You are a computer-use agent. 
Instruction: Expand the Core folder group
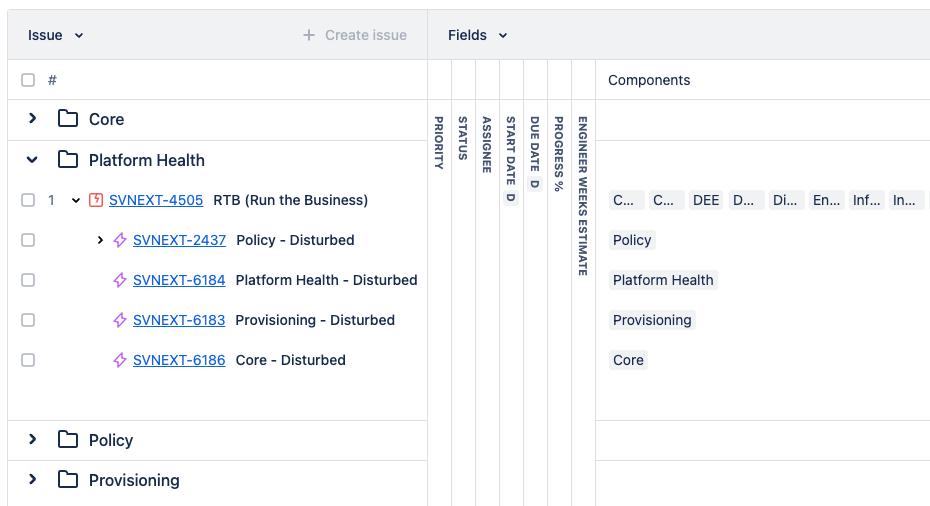tap(33, 119)
